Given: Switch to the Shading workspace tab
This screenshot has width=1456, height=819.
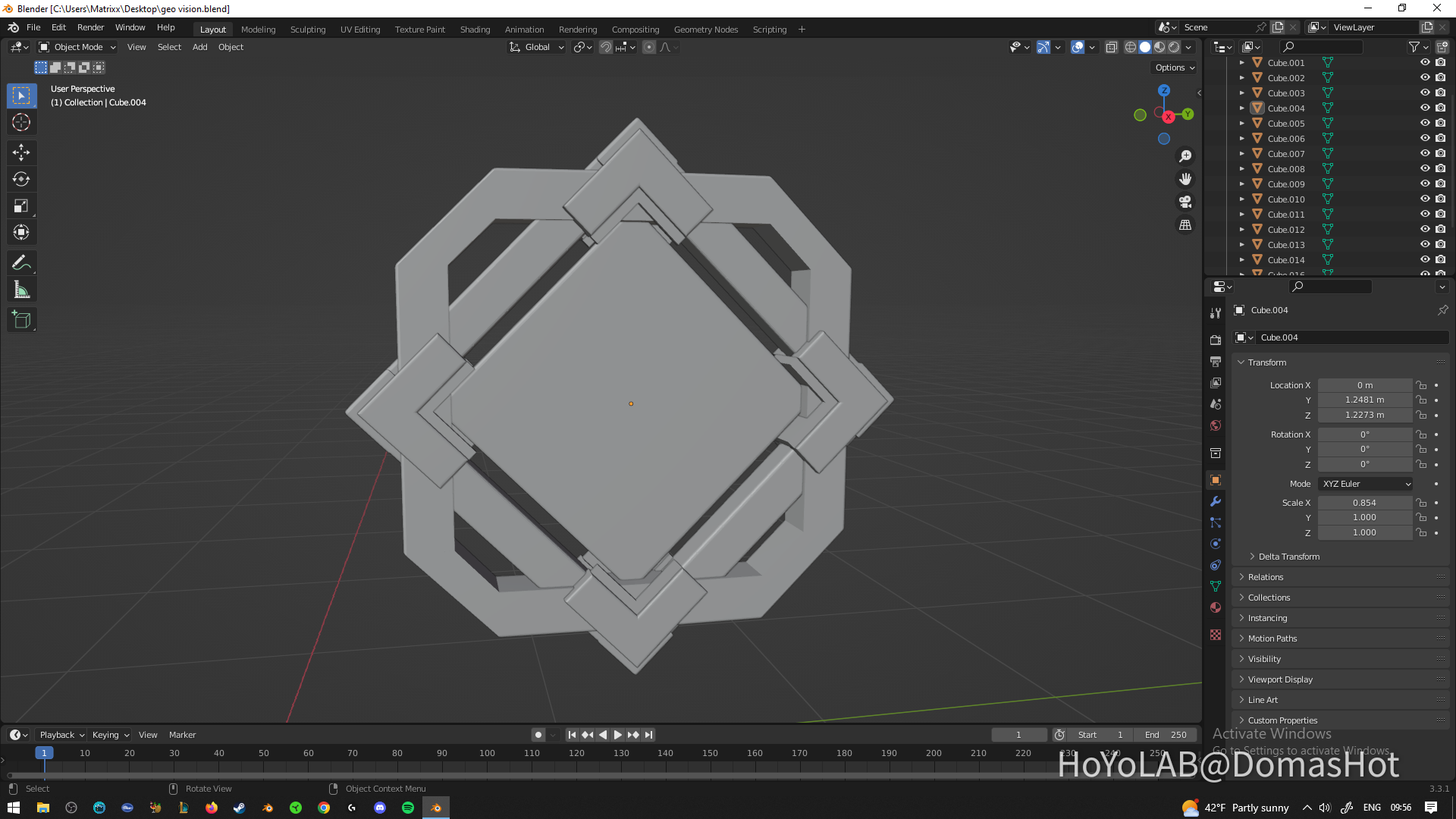Looking at the screenshot, I should [x=475, y=29].
